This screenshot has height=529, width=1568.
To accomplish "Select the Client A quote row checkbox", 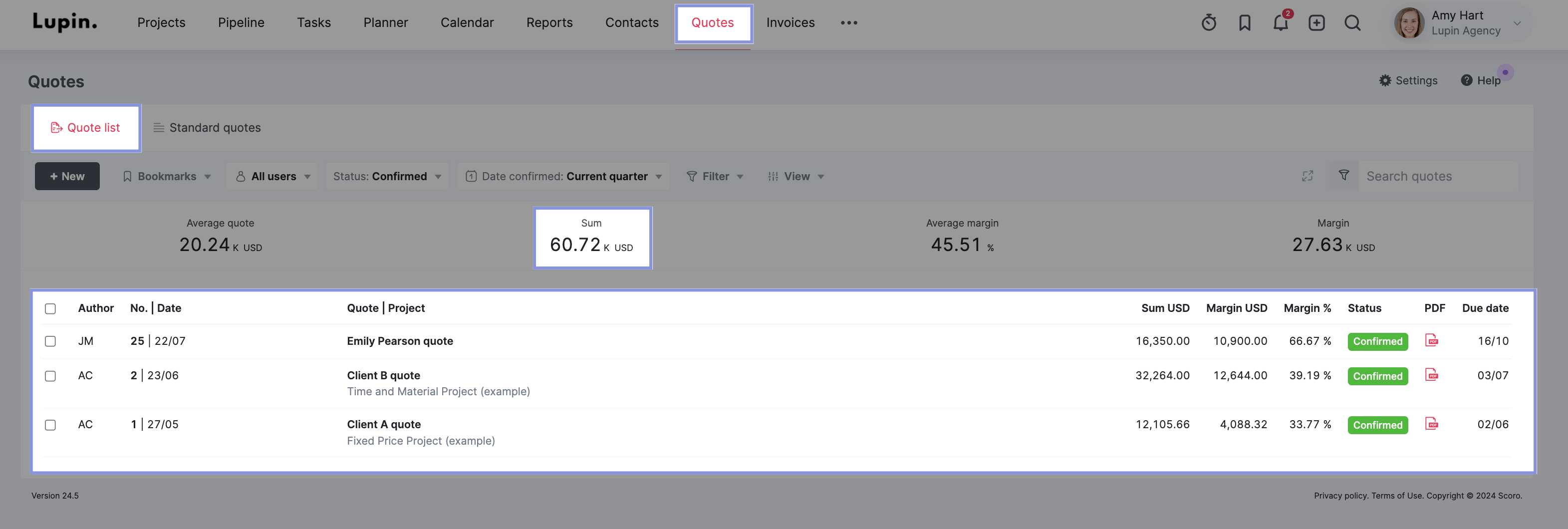I will pos(50,425).
